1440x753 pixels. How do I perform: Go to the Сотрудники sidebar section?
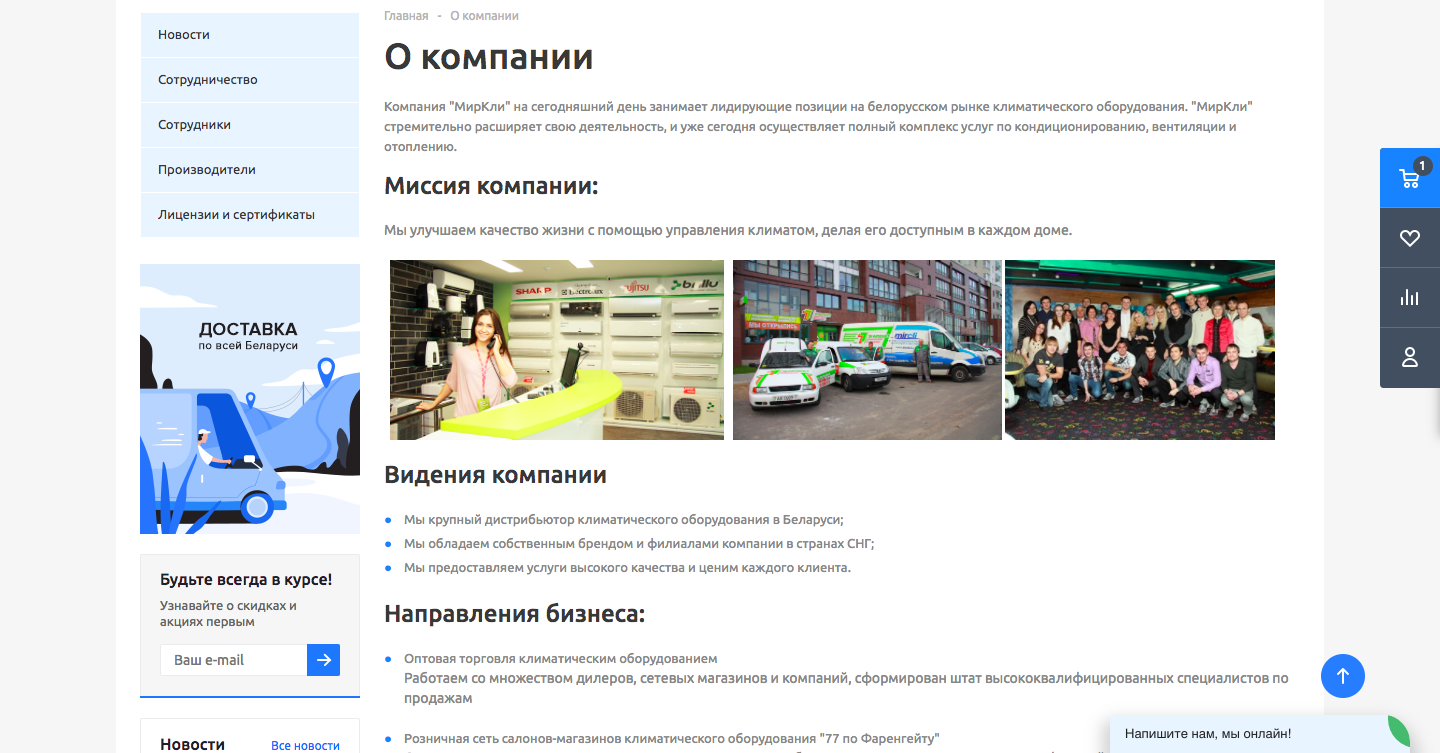[x=194, y=125]
